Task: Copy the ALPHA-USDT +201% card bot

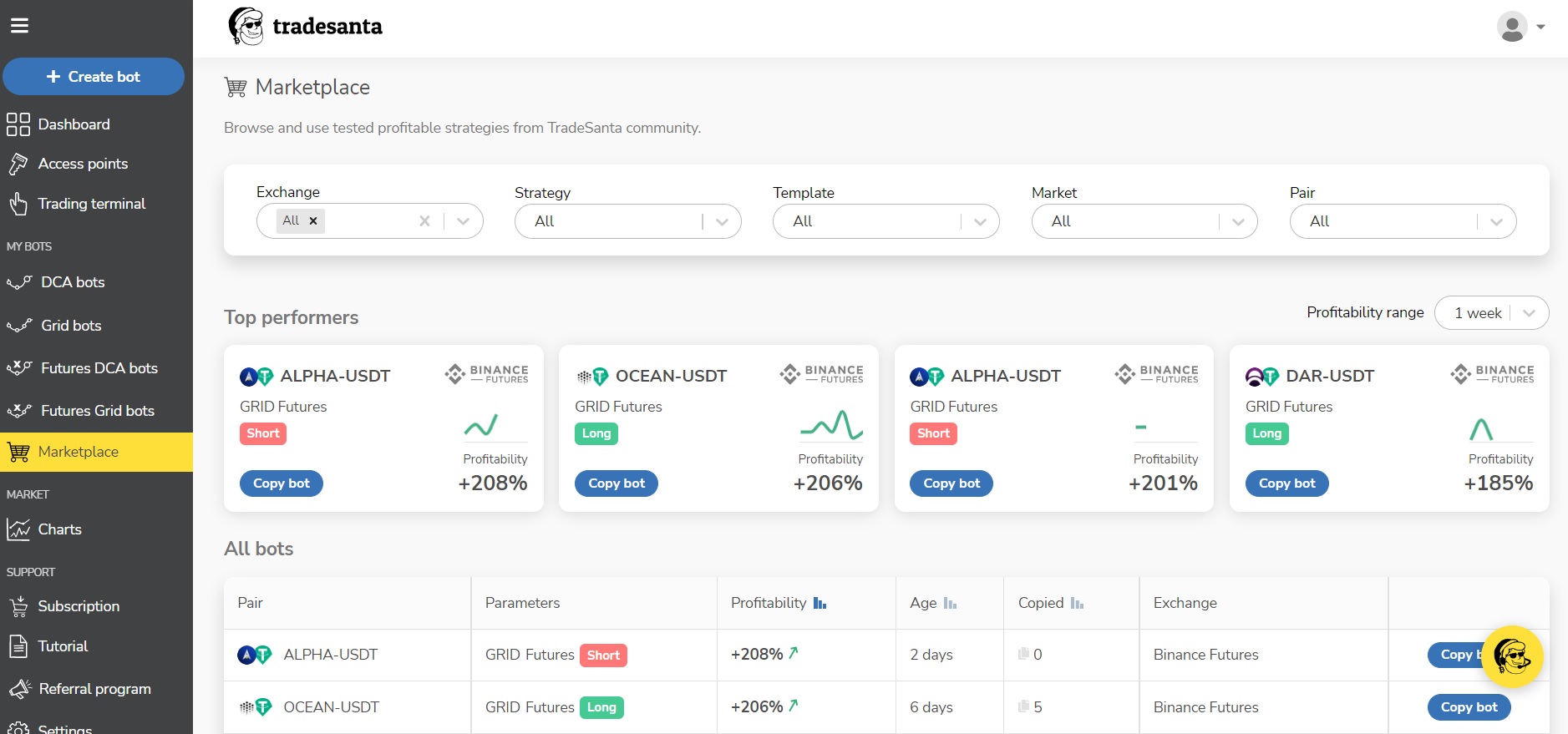Action: click(951, 483)
